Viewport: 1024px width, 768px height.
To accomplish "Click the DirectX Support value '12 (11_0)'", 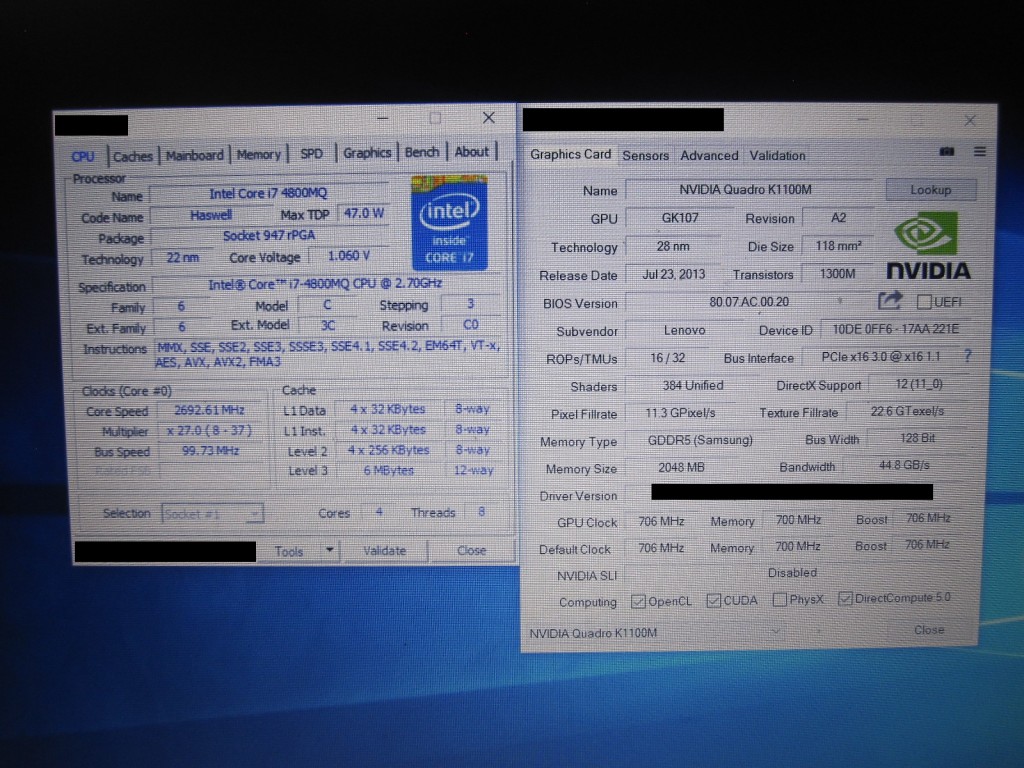I will point(918,384).
